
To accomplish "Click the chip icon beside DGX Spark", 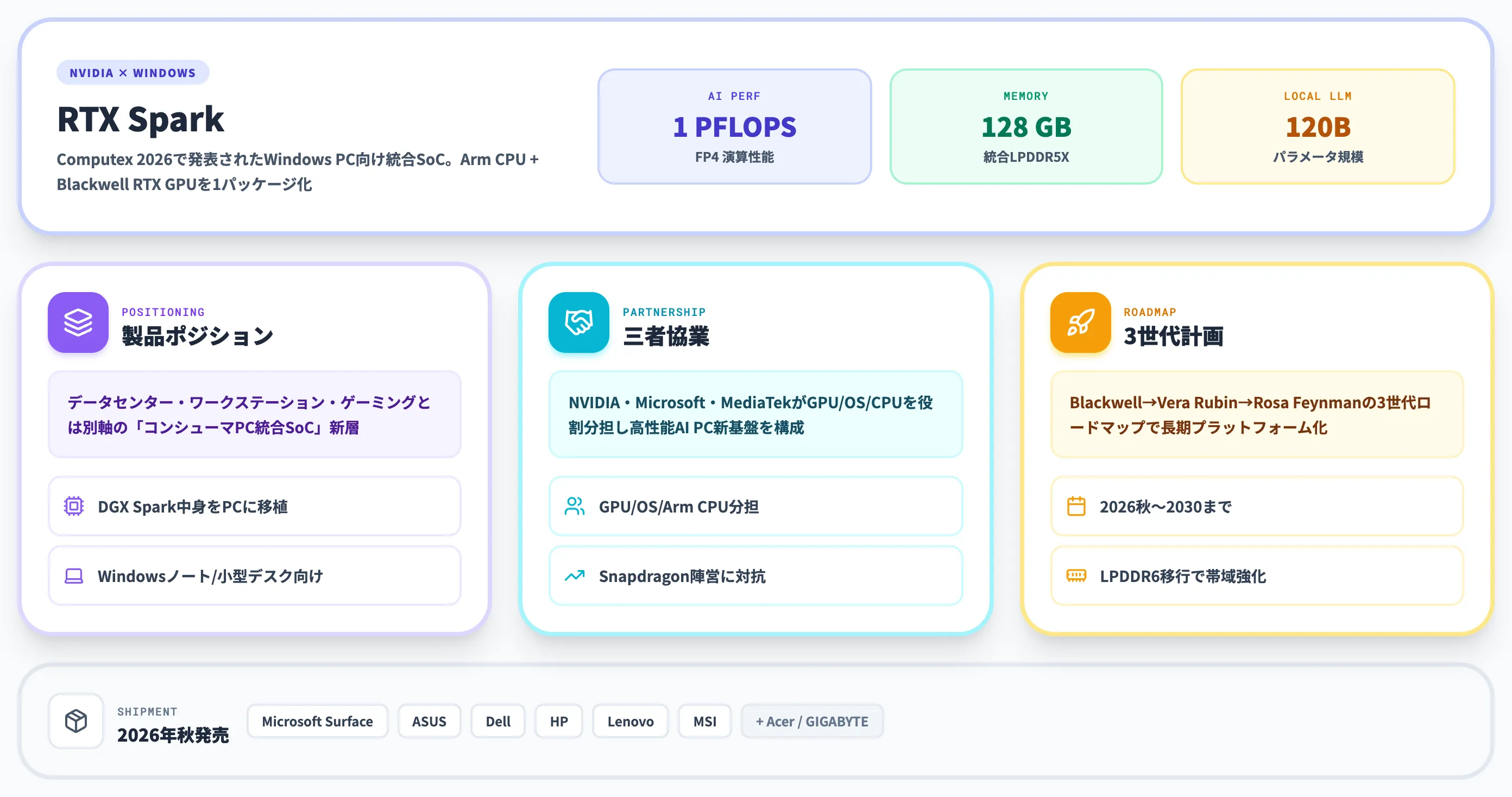I will [74, 506].
